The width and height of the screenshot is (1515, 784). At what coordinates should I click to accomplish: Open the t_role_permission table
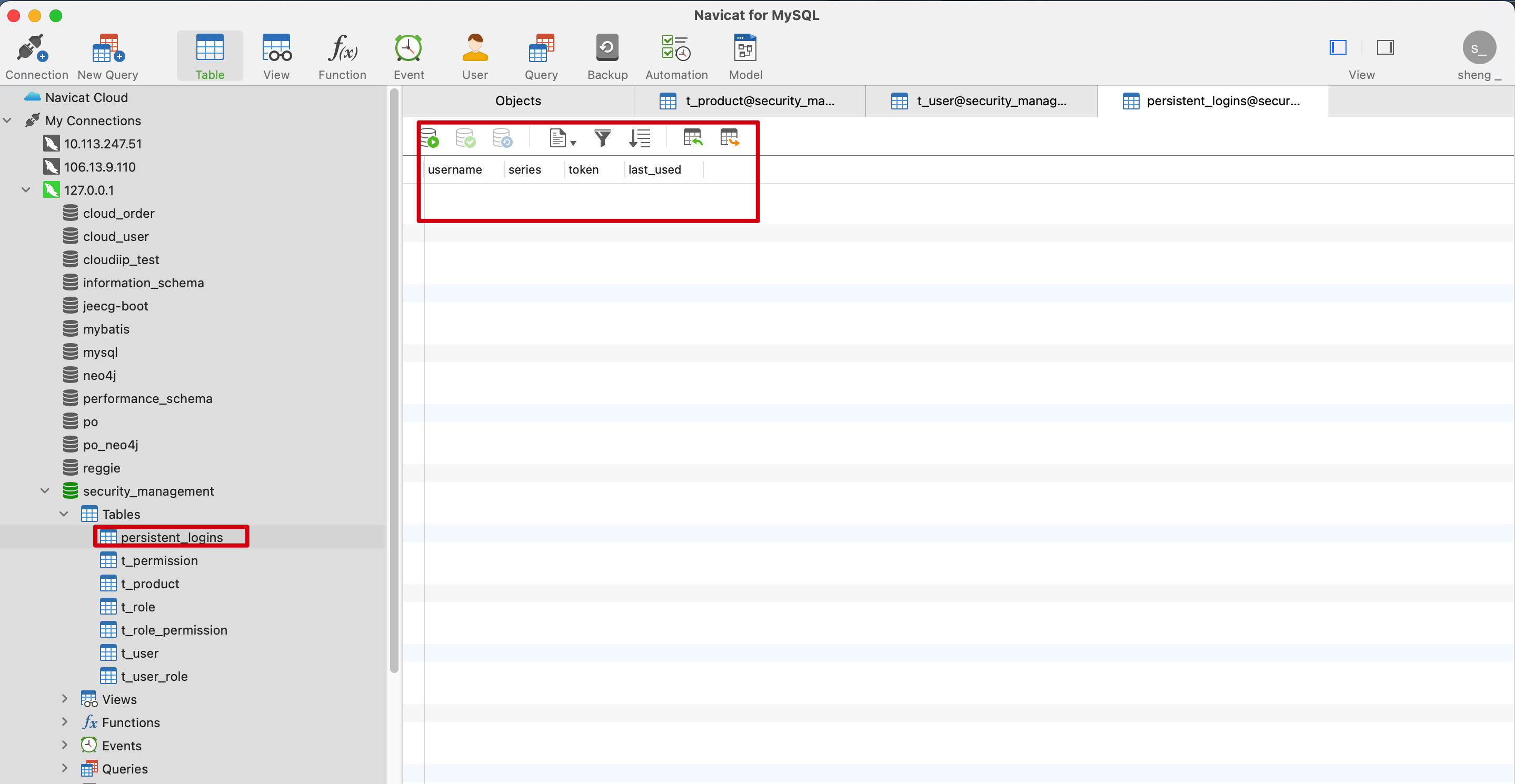tap(174, 630)
